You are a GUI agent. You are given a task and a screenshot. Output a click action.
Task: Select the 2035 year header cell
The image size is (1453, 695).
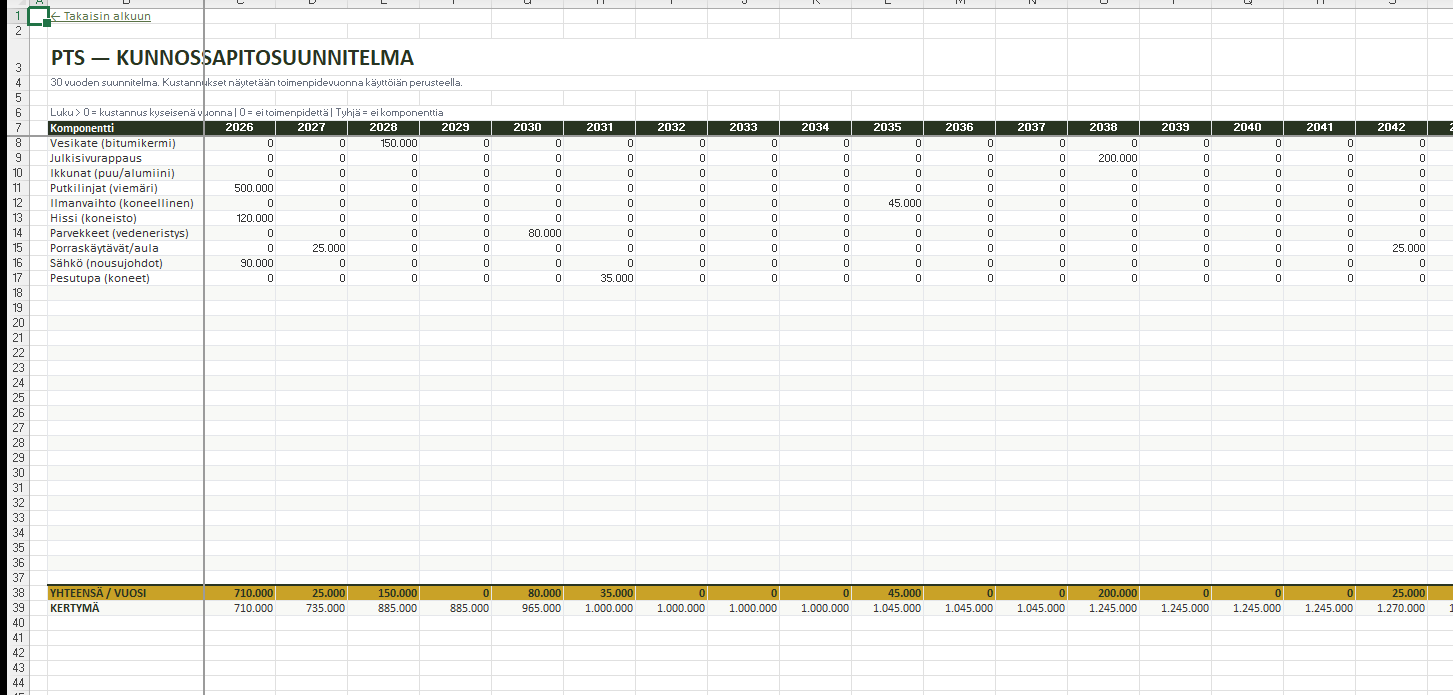[887, 128]
